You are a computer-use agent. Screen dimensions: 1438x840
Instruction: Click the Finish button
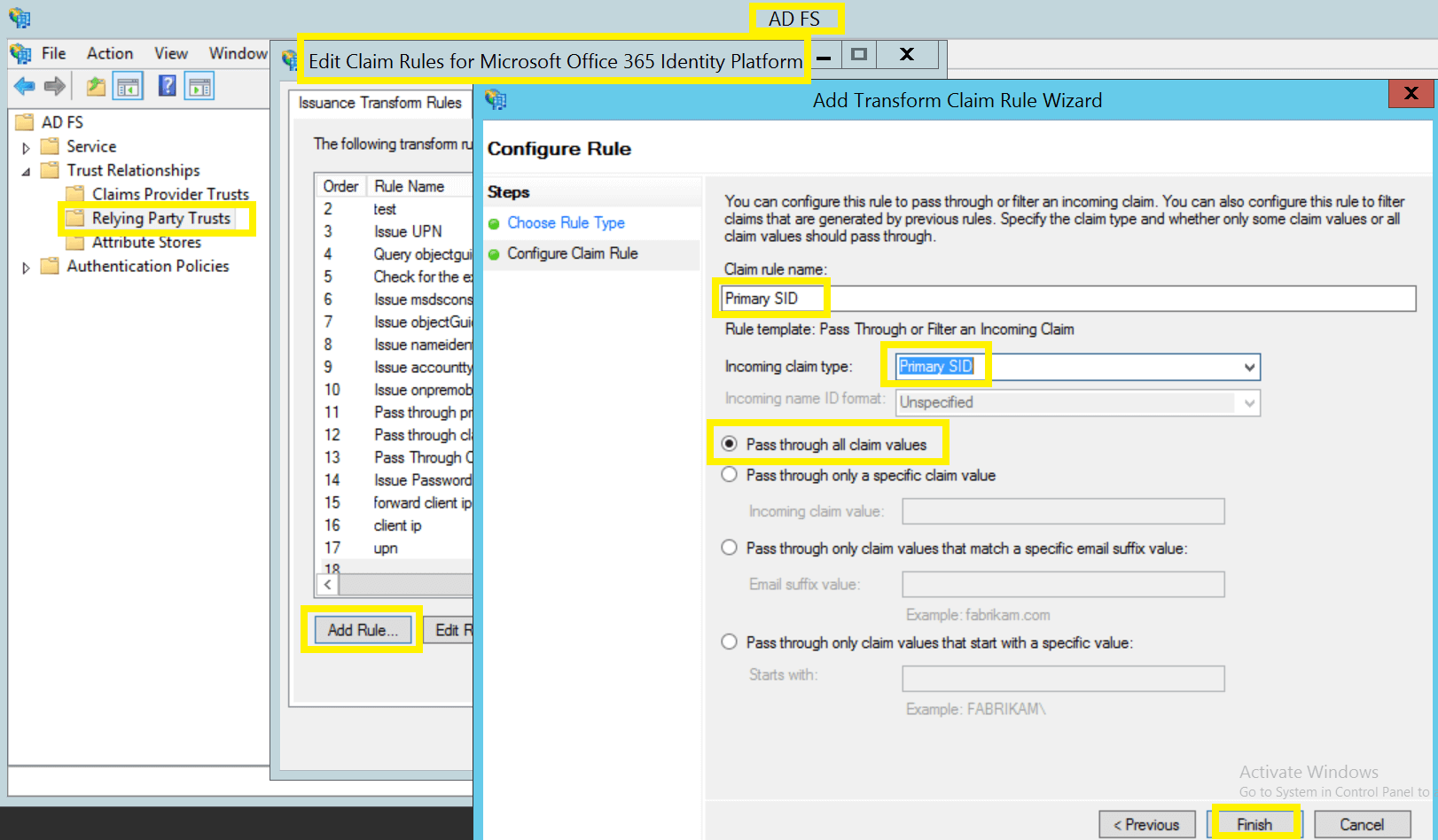pos(1254,825)
